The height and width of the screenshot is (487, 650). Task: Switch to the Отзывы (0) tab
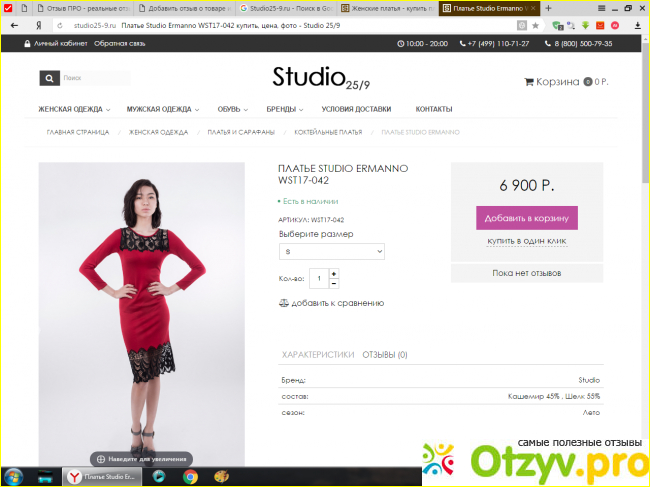385,354
